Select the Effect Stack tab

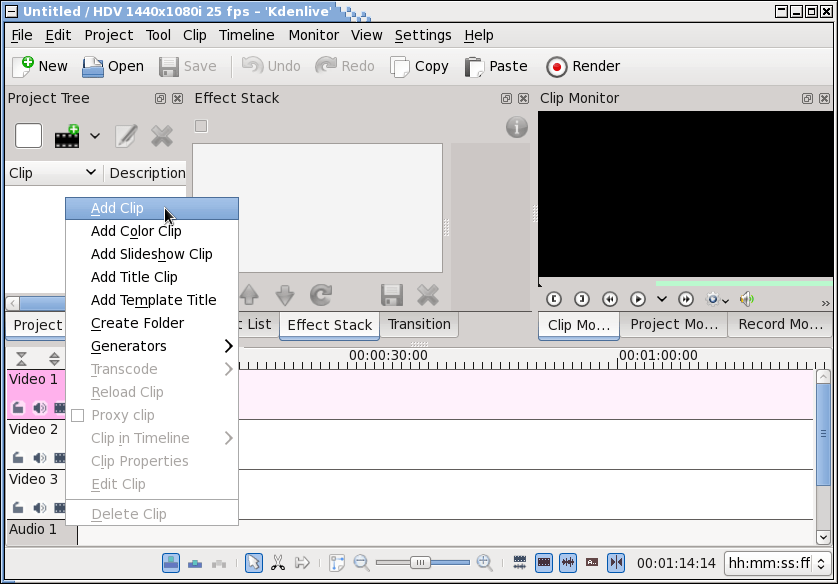330,325
